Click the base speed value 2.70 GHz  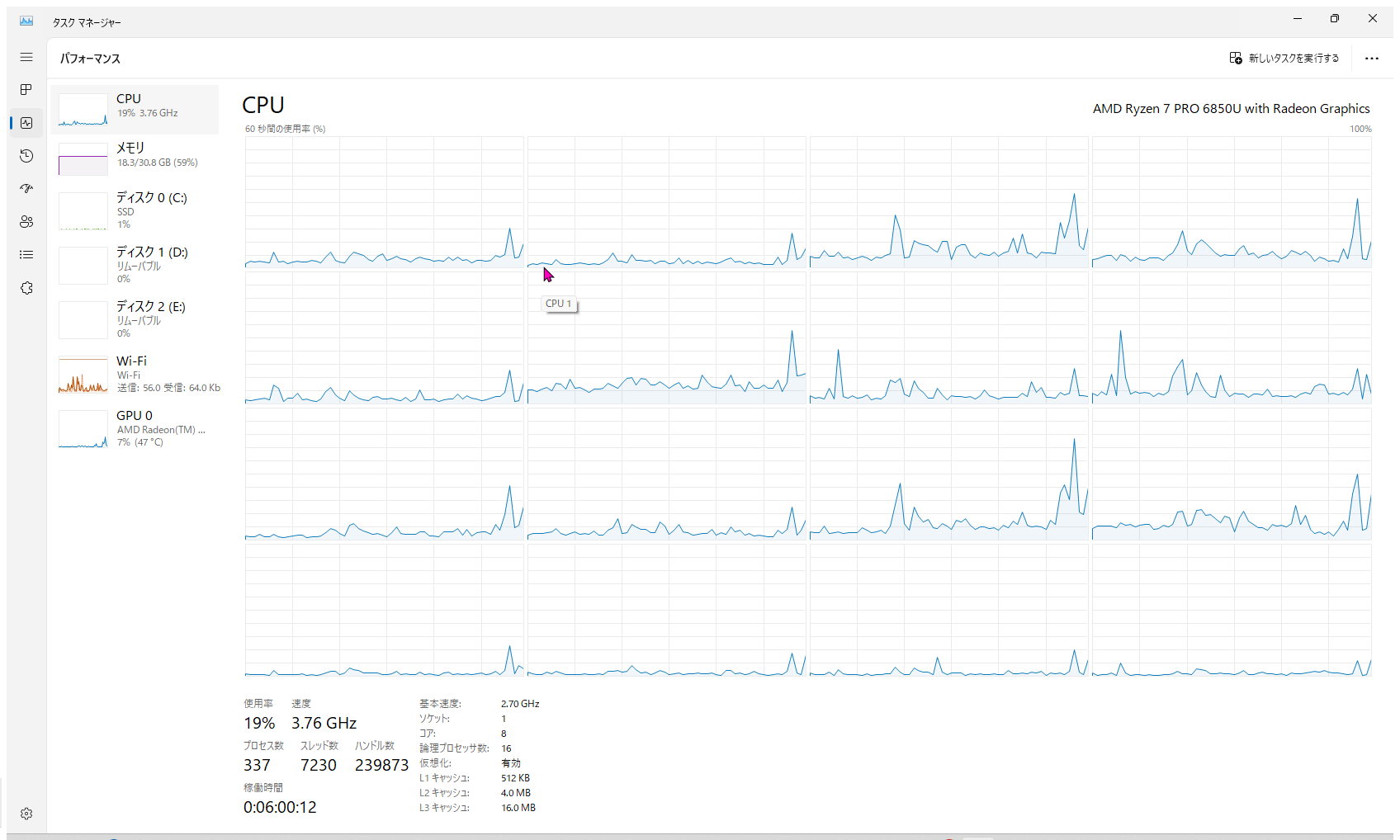coord(520,704)
